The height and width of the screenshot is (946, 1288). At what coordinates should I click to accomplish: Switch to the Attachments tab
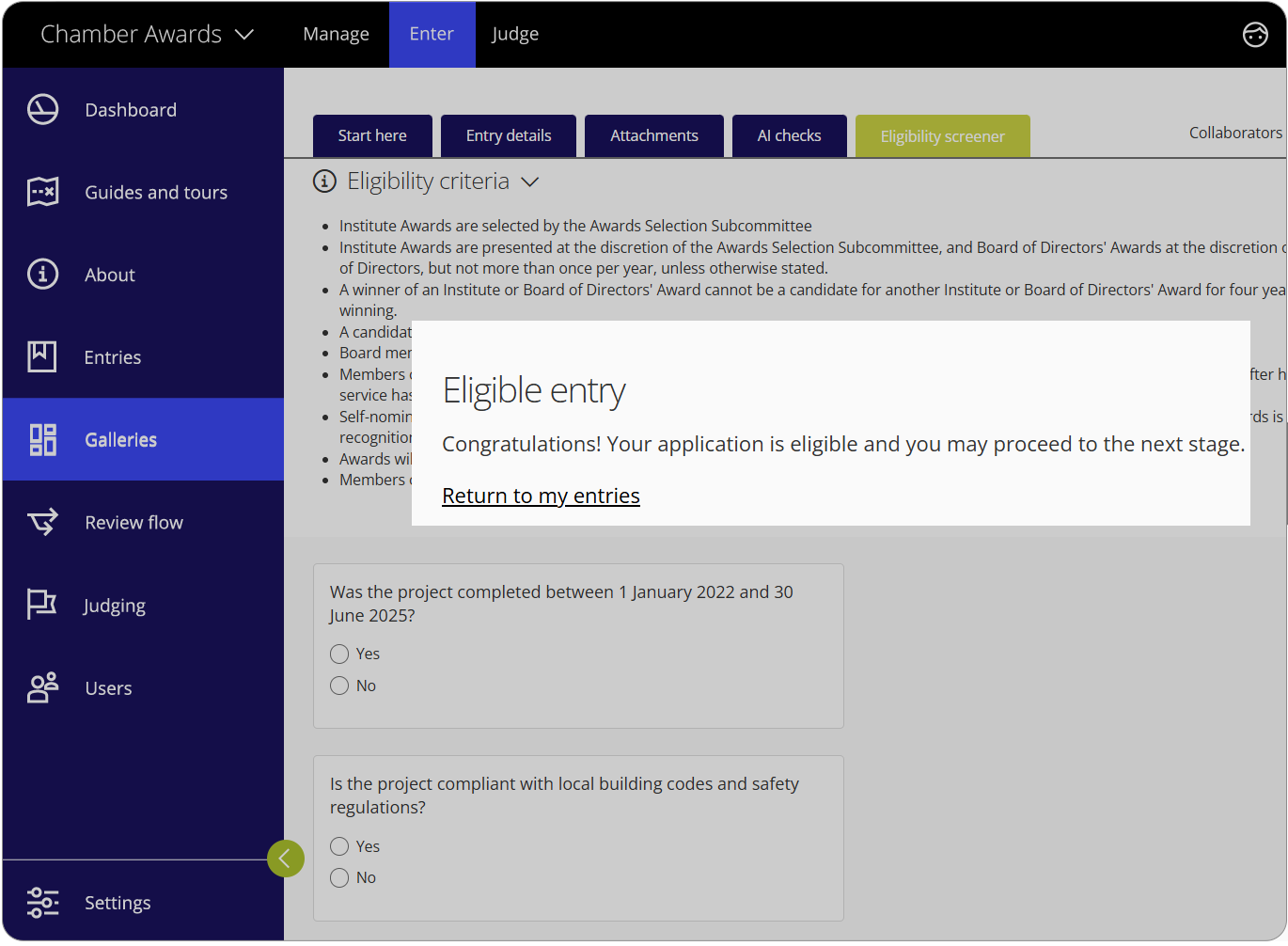click(653, 135)
